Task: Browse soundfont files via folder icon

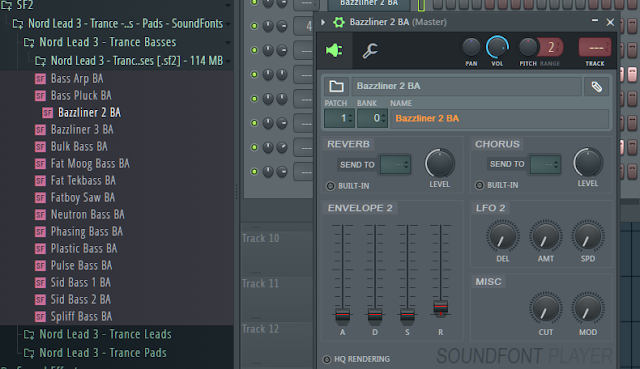Action: pyautogui.click(x=336, y=86)
